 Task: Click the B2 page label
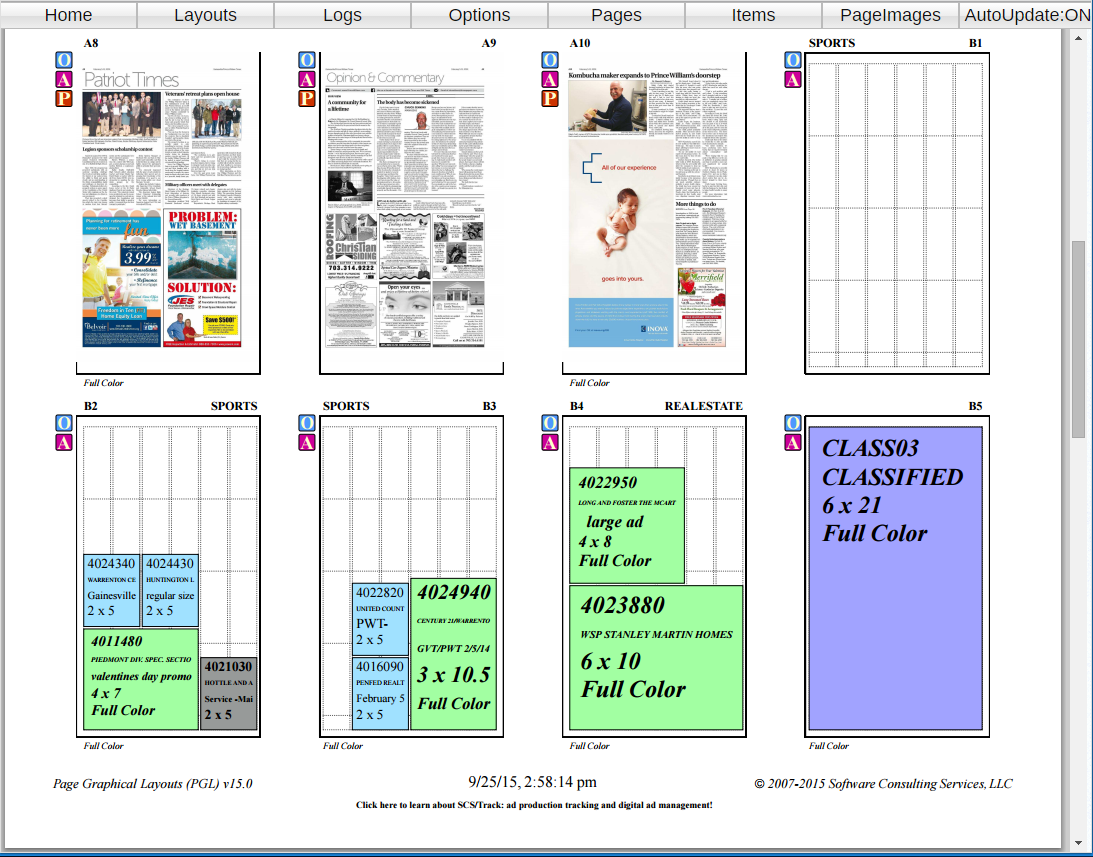pos(91,406)
